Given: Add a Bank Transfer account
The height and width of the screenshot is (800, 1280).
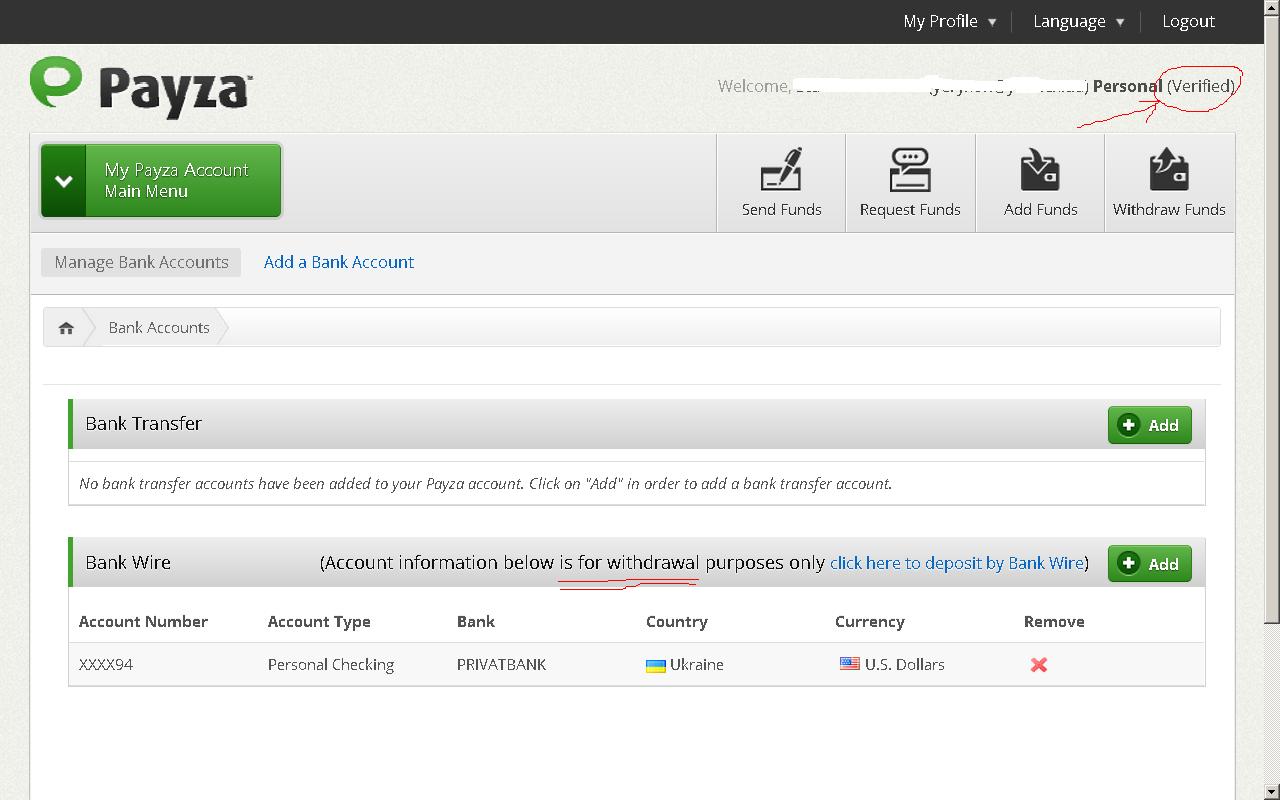Looking at the screenshot, I should tap(1149, 425).
